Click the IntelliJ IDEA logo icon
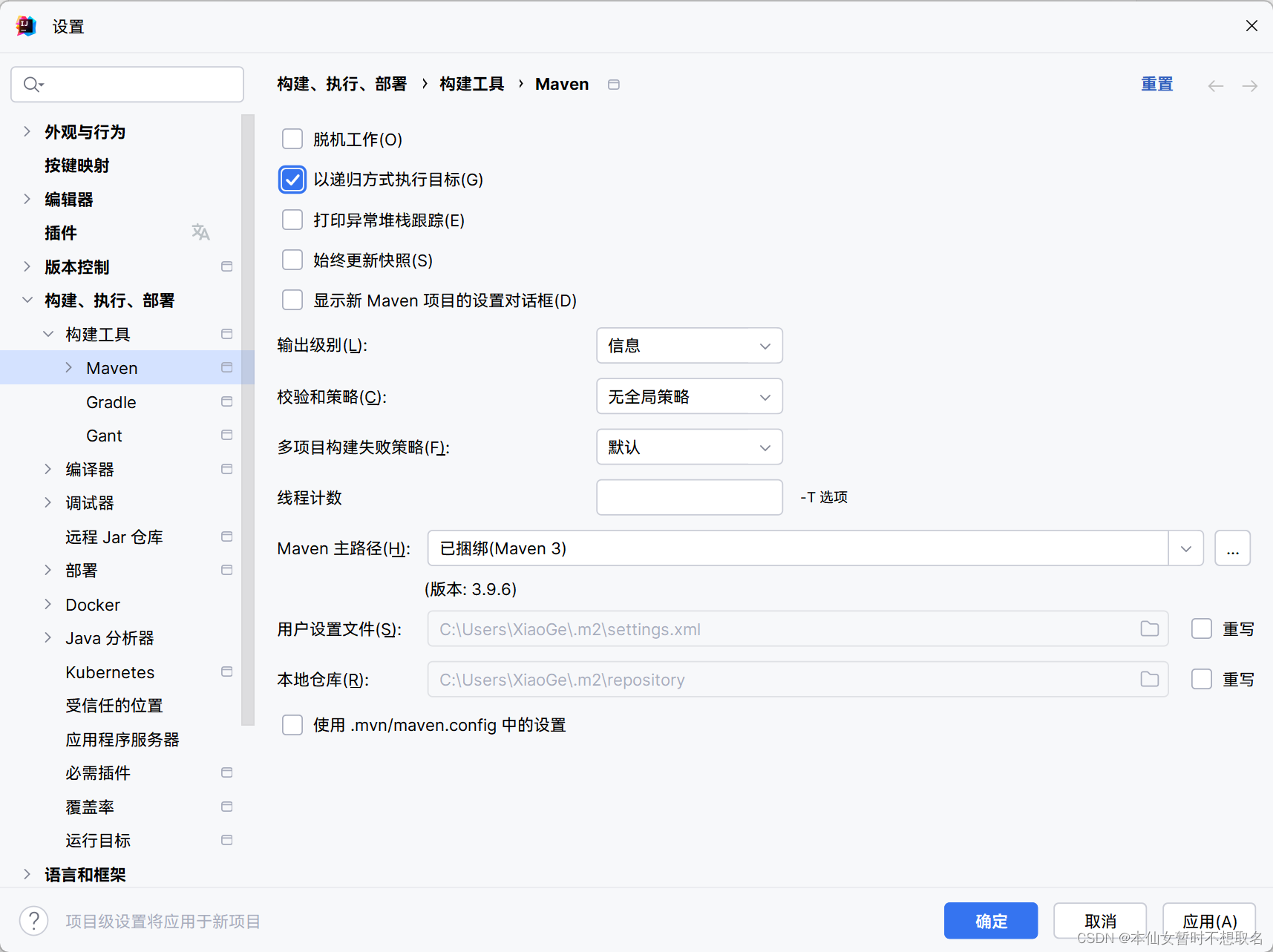 tap(26, 26)
